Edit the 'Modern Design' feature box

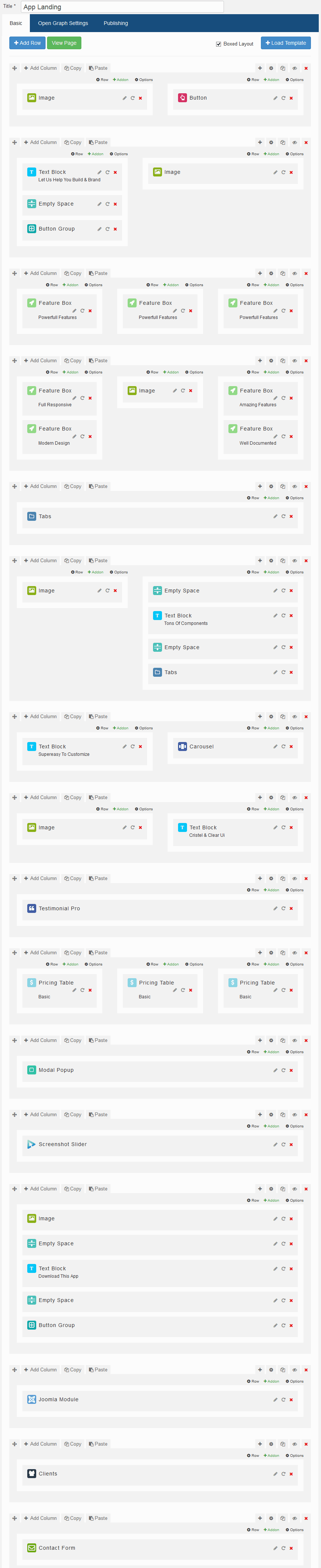[74, 436]
